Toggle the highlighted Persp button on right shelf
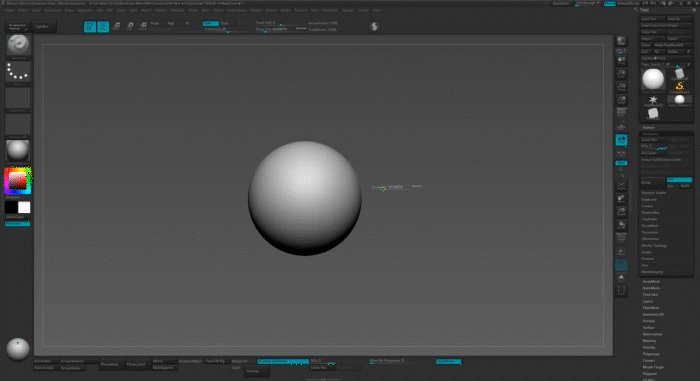700x381 pixels. pos(621,140)
